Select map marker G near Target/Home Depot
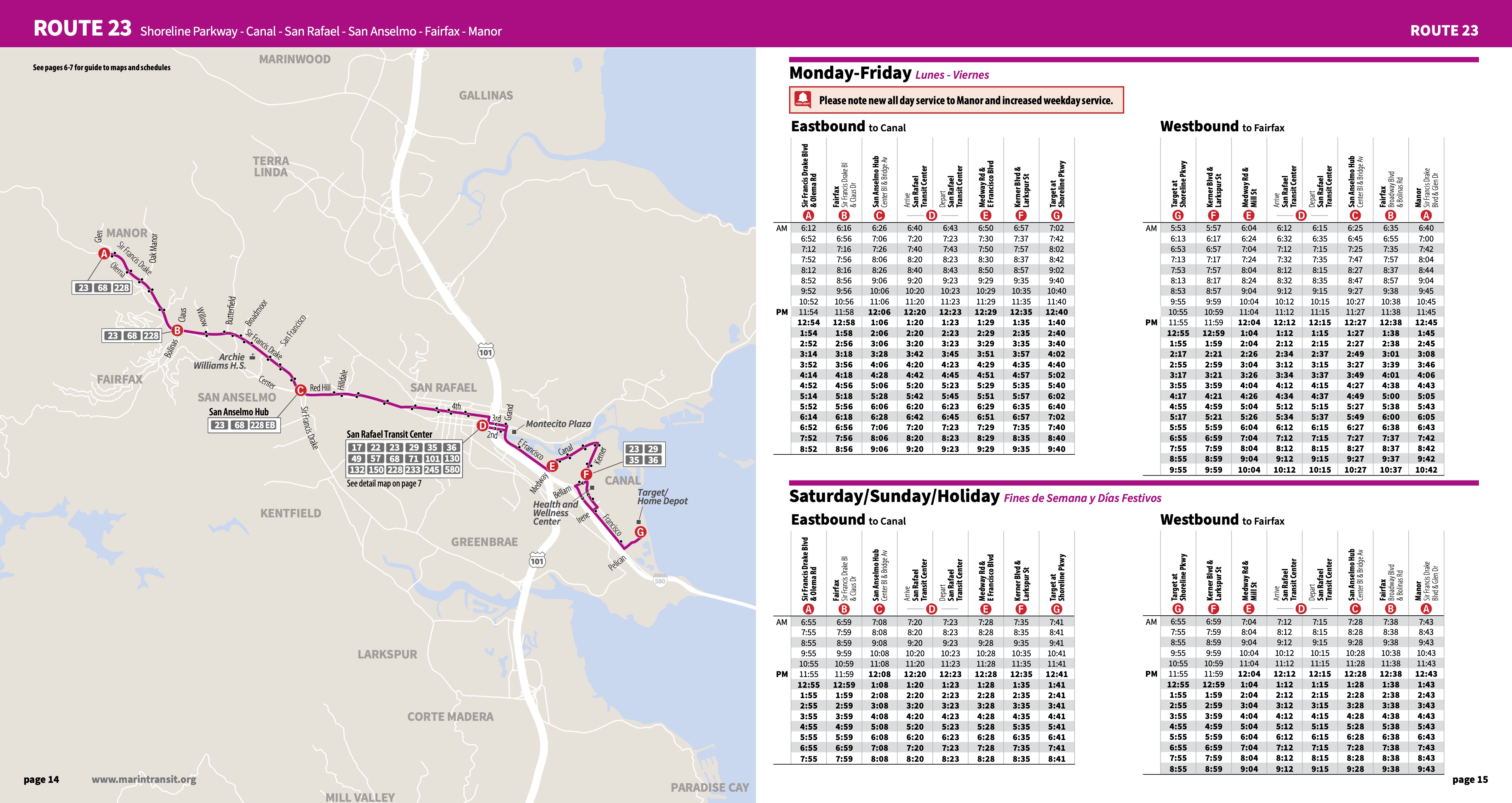 point(640,532)
